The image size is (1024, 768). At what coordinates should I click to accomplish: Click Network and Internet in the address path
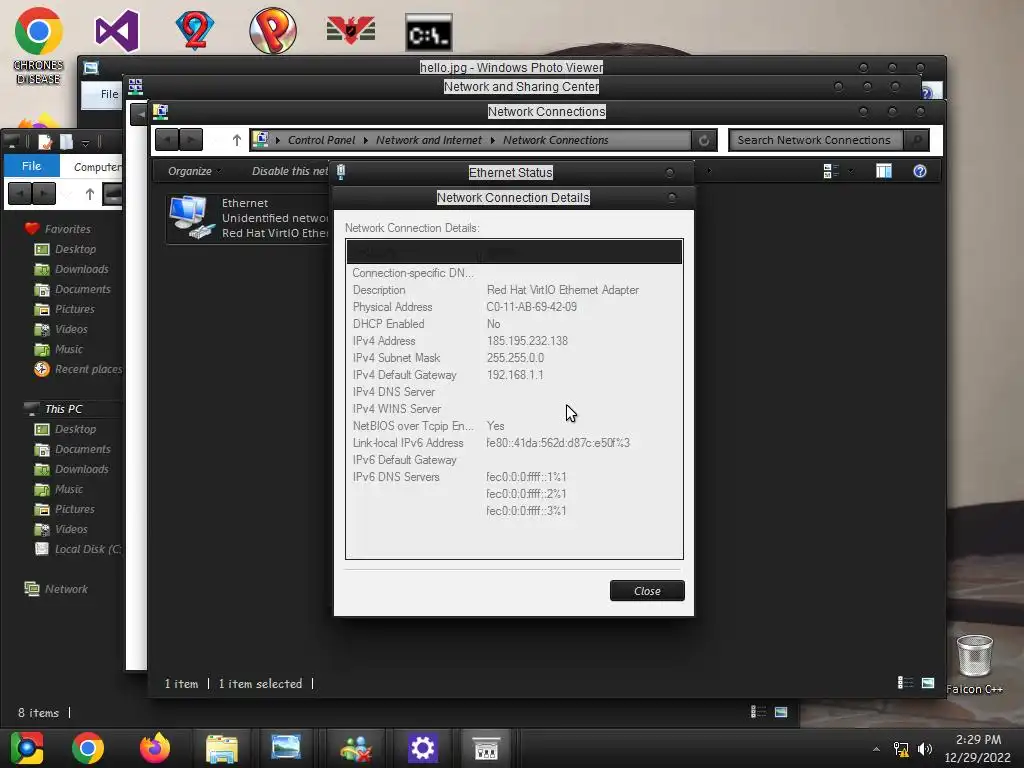click(428, 140)
